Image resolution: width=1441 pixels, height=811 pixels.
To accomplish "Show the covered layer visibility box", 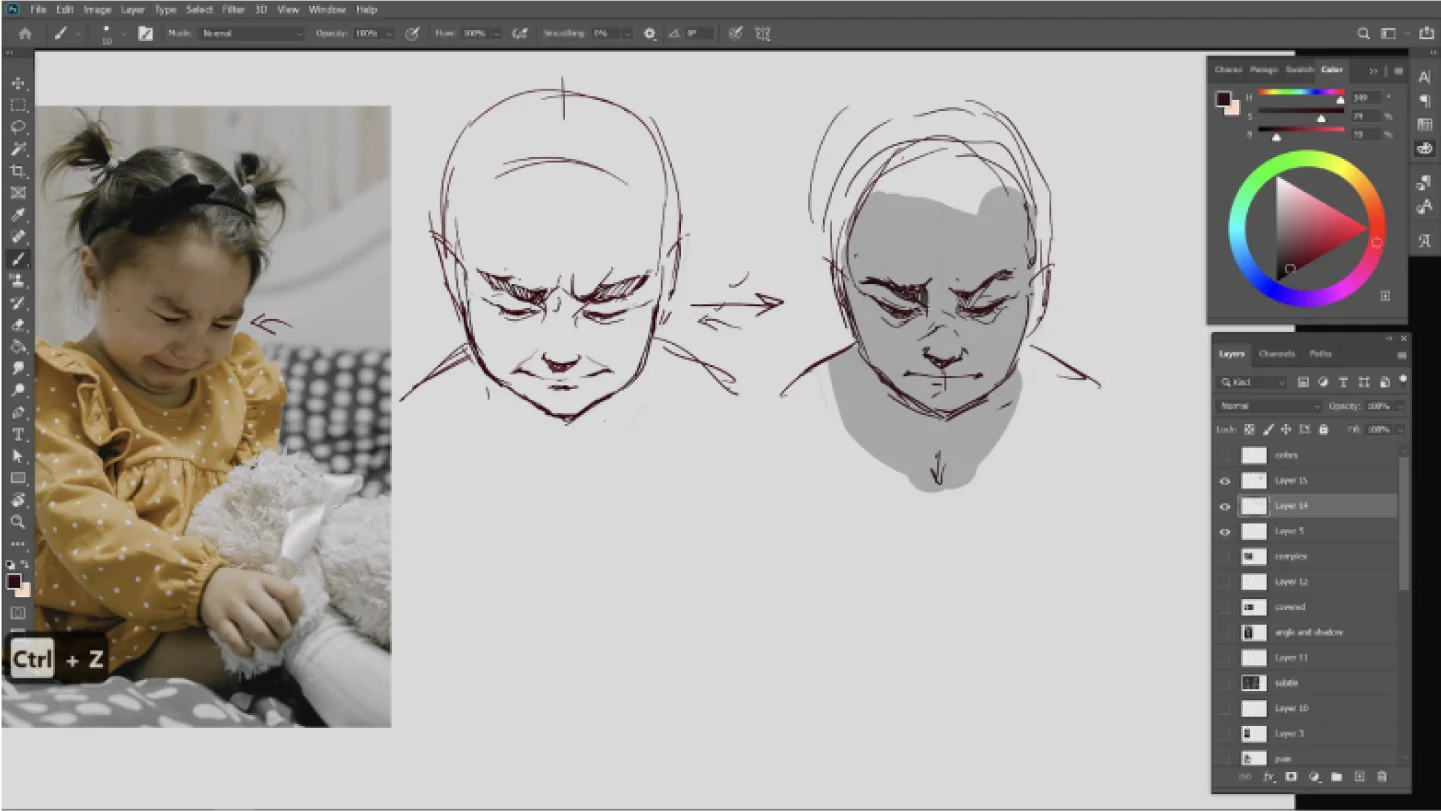I will pyautogui.click(x=1225, y=607).
